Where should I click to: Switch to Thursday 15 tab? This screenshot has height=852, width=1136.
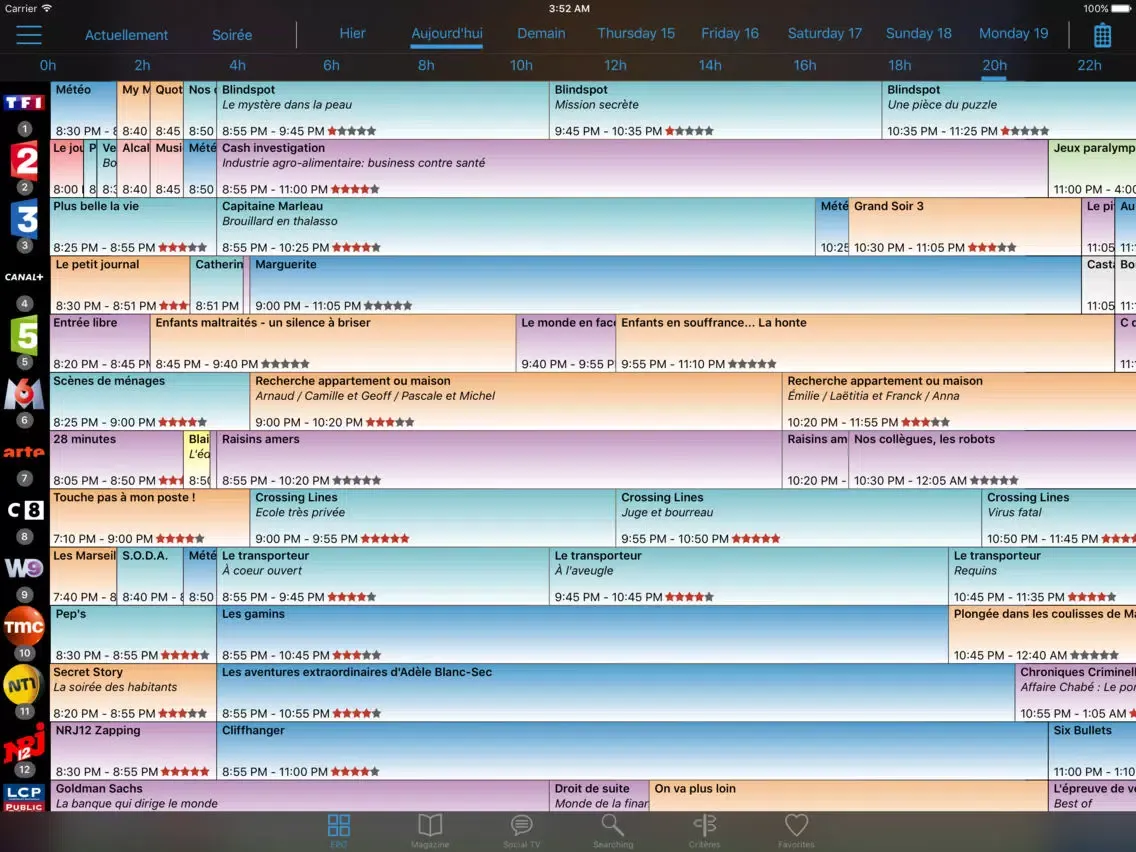coord(635,33)
